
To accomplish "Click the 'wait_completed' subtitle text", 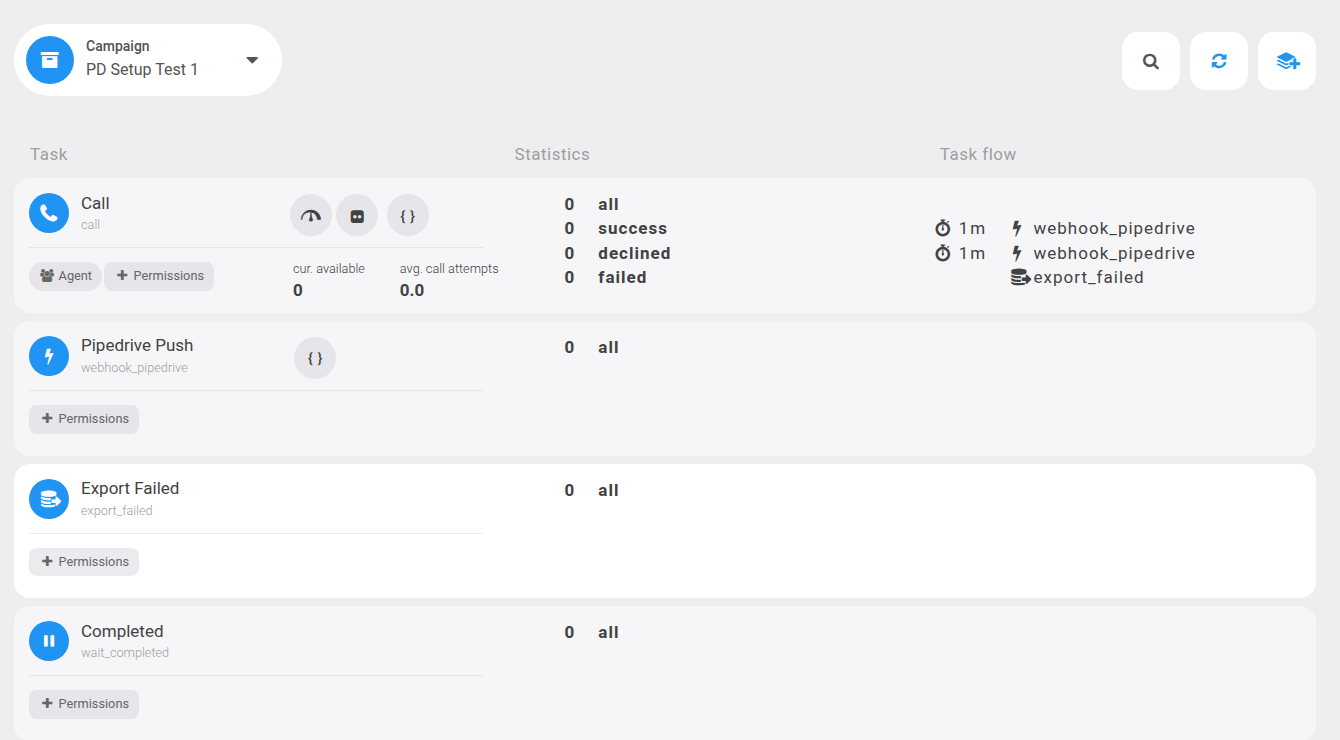I will (125, 653).
